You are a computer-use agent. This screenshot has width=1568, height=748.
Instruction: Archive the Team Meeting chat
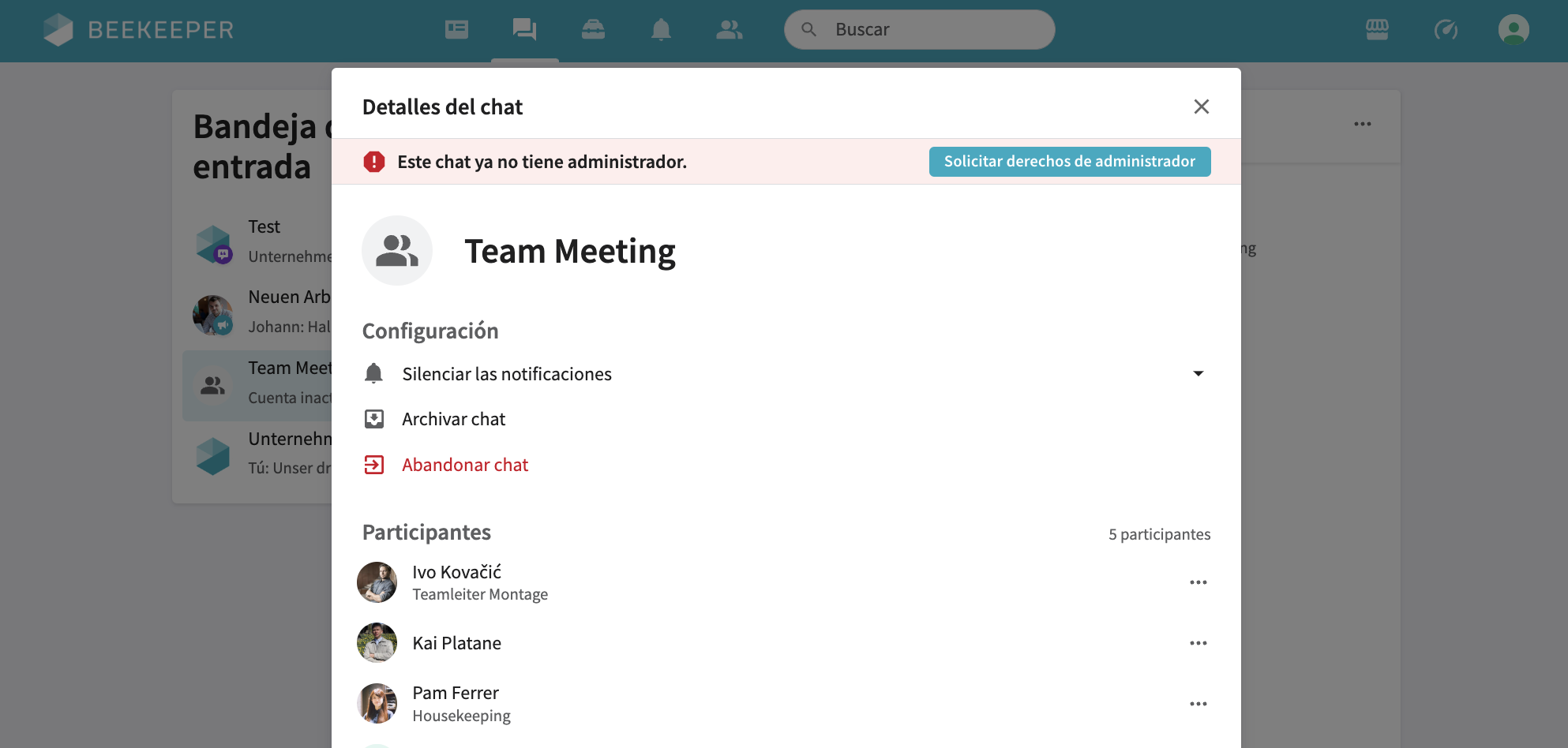[x=453, y=418]
